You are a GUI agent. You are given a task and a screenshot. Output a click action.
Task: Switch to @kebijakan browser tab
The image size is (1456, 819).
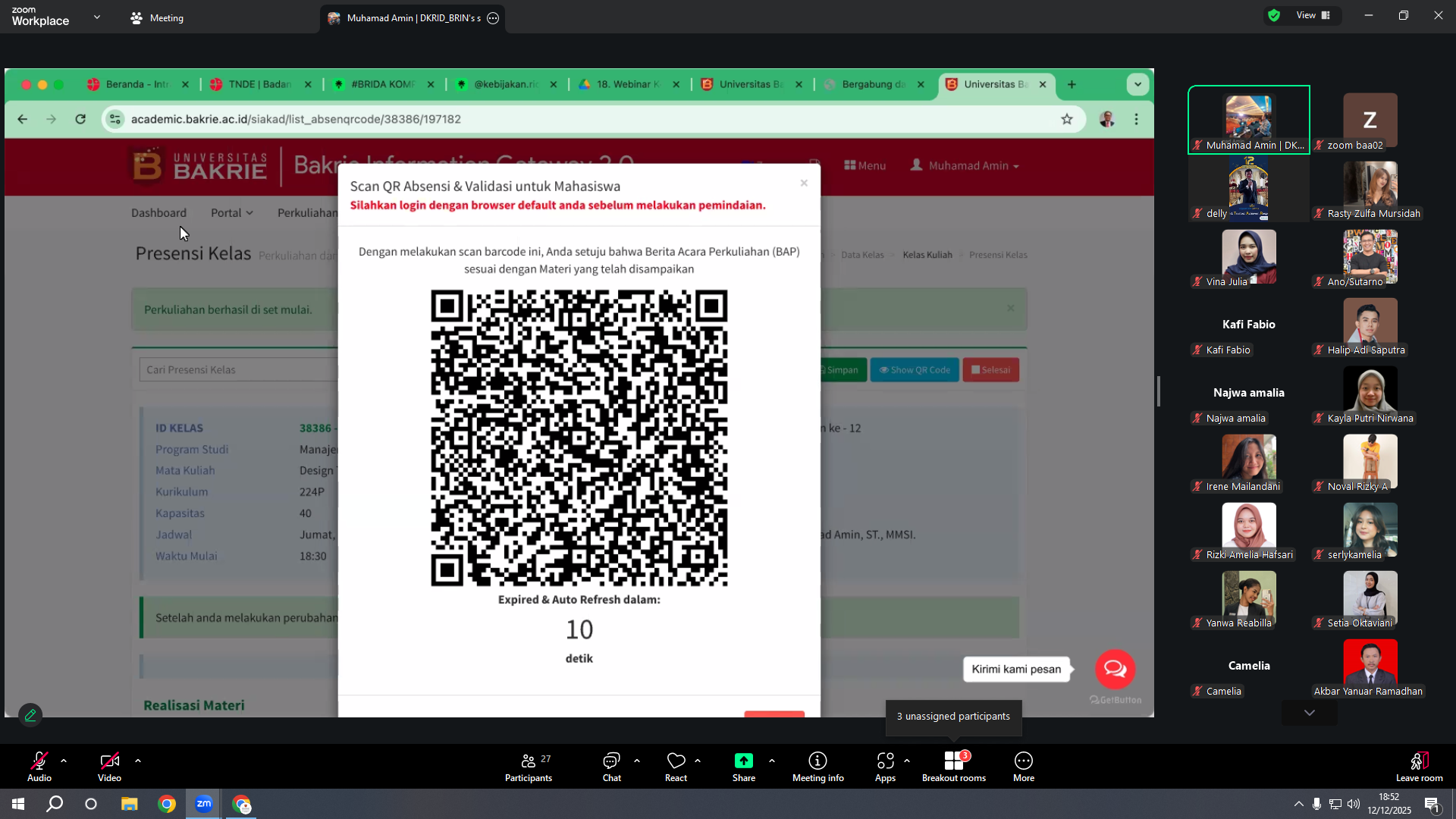[506, 84]
